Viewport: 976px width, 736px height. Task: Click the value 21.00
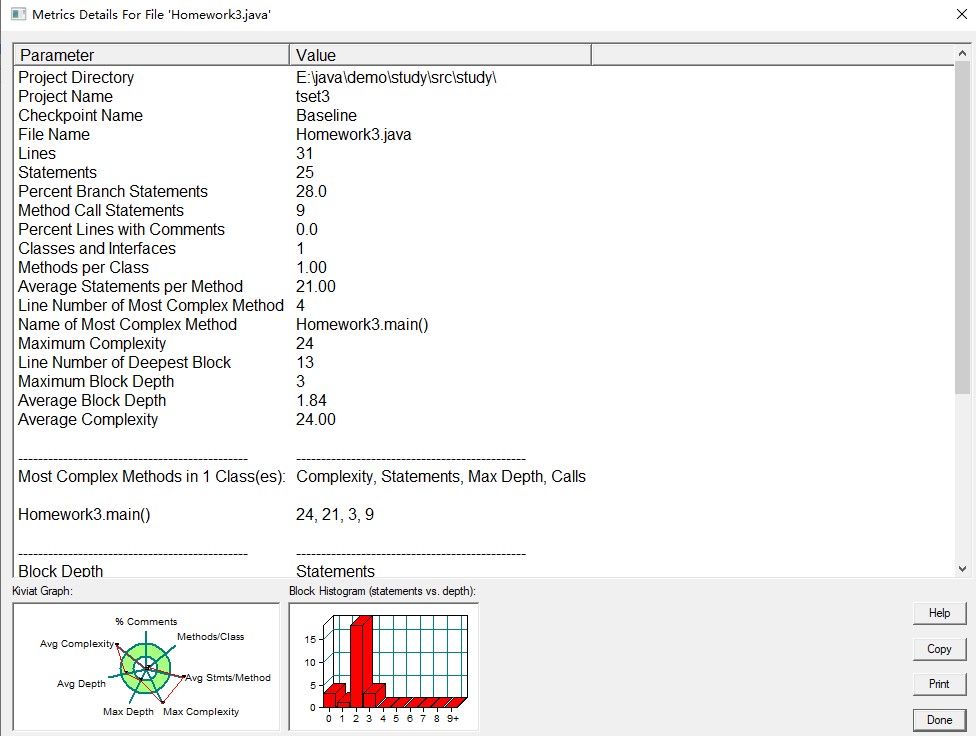tap(316, 286)
